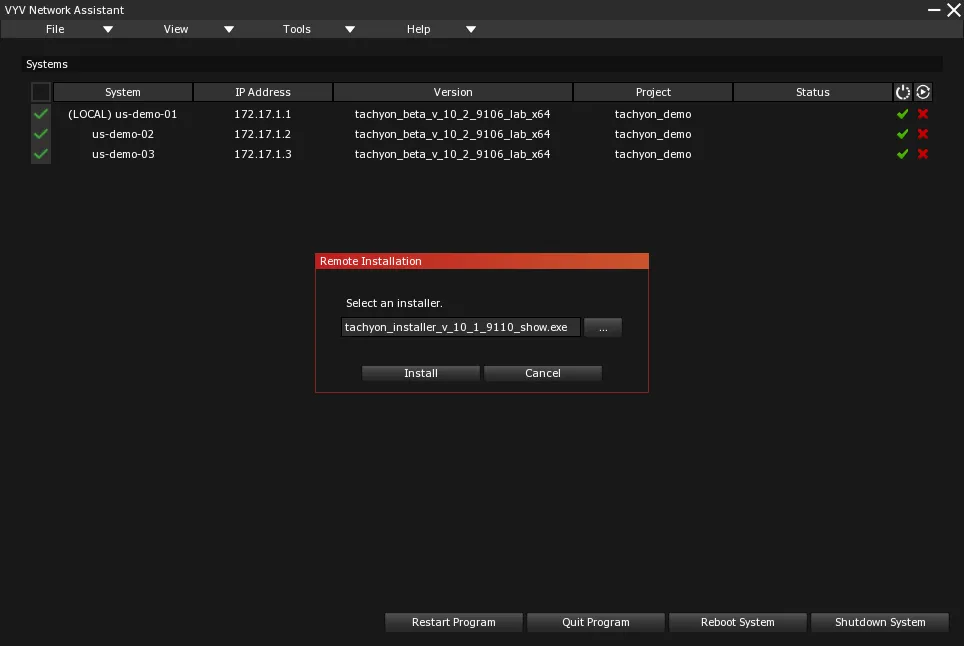Image resolution: width=964 pixels, height=646 pixels.
Task: Click the Shutdown System button
Action: pyautogui.click(x=880, y=622)
